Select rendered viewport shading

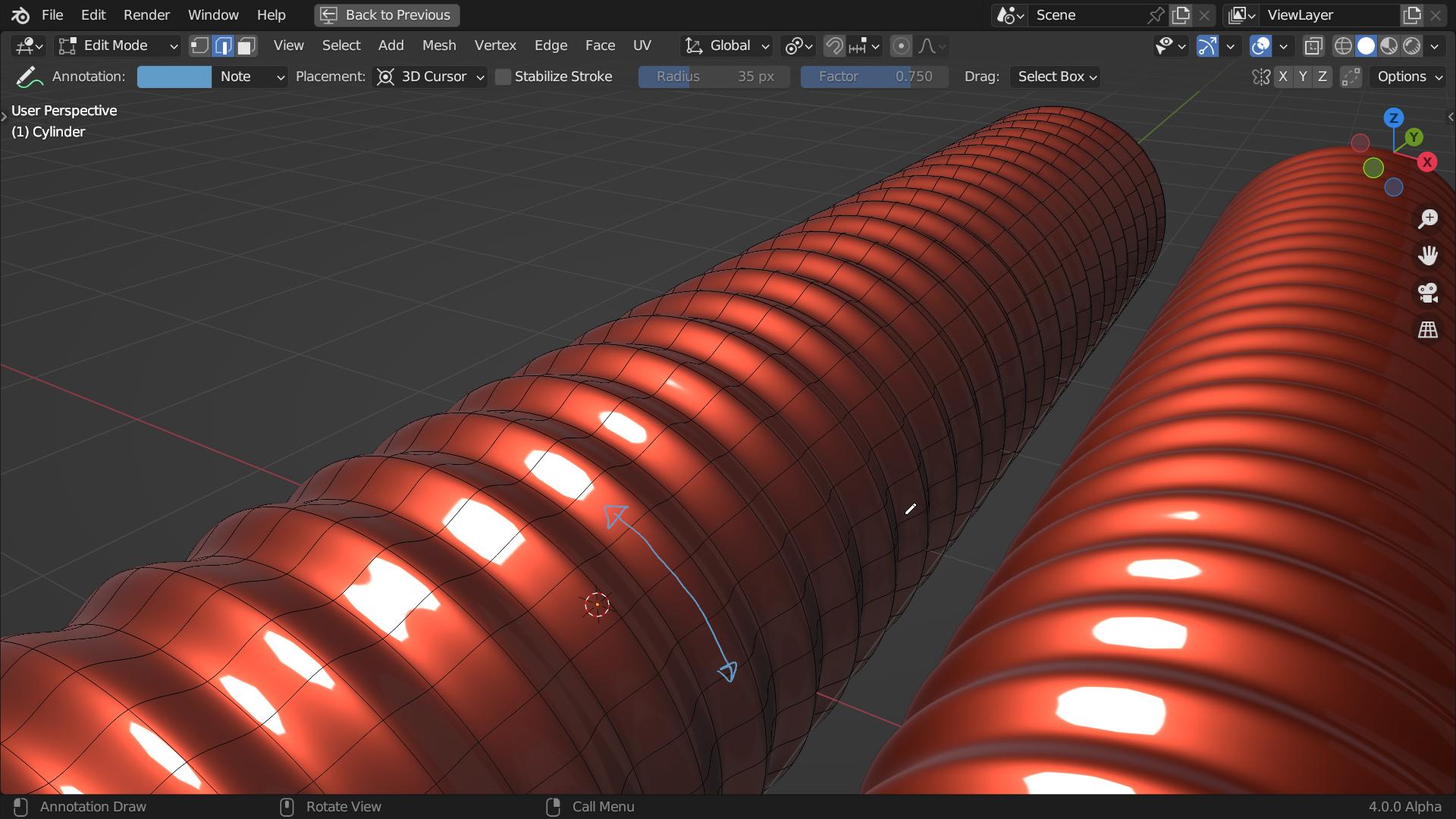(1412, 46)
